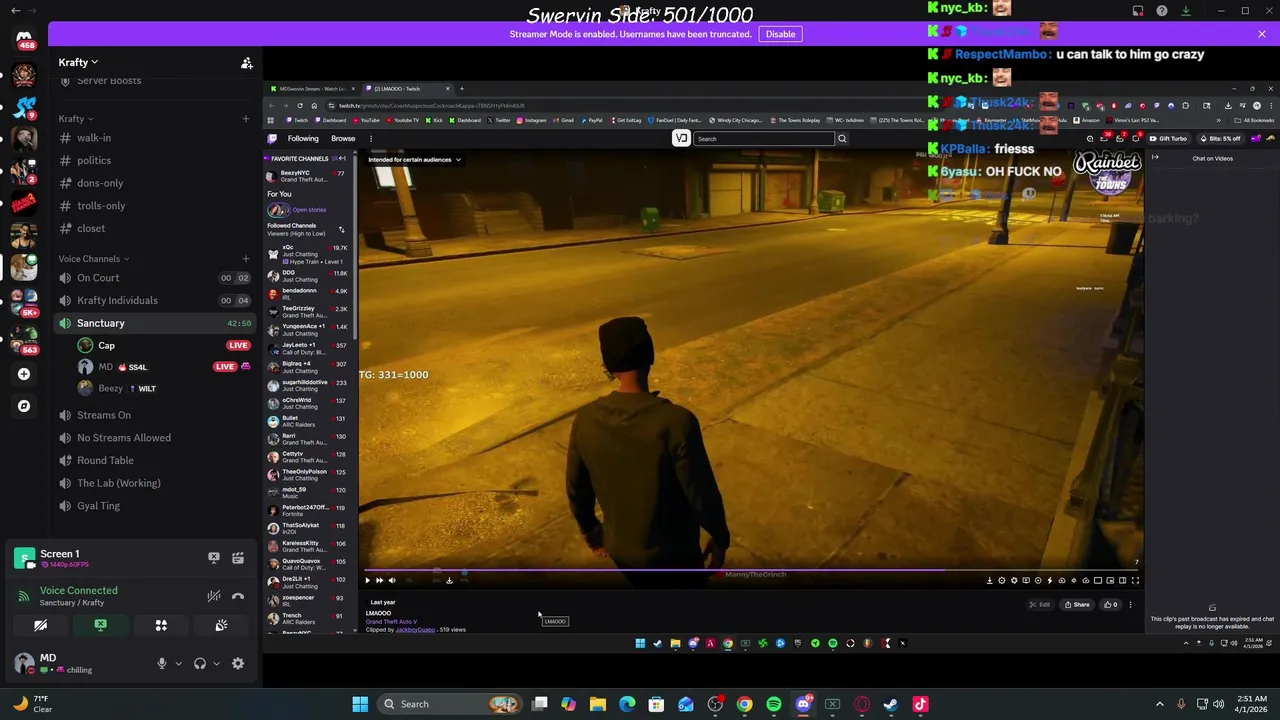1280x720 pixels.
Task: Open the trolls-only text channel
Action: tap(155, 206)
